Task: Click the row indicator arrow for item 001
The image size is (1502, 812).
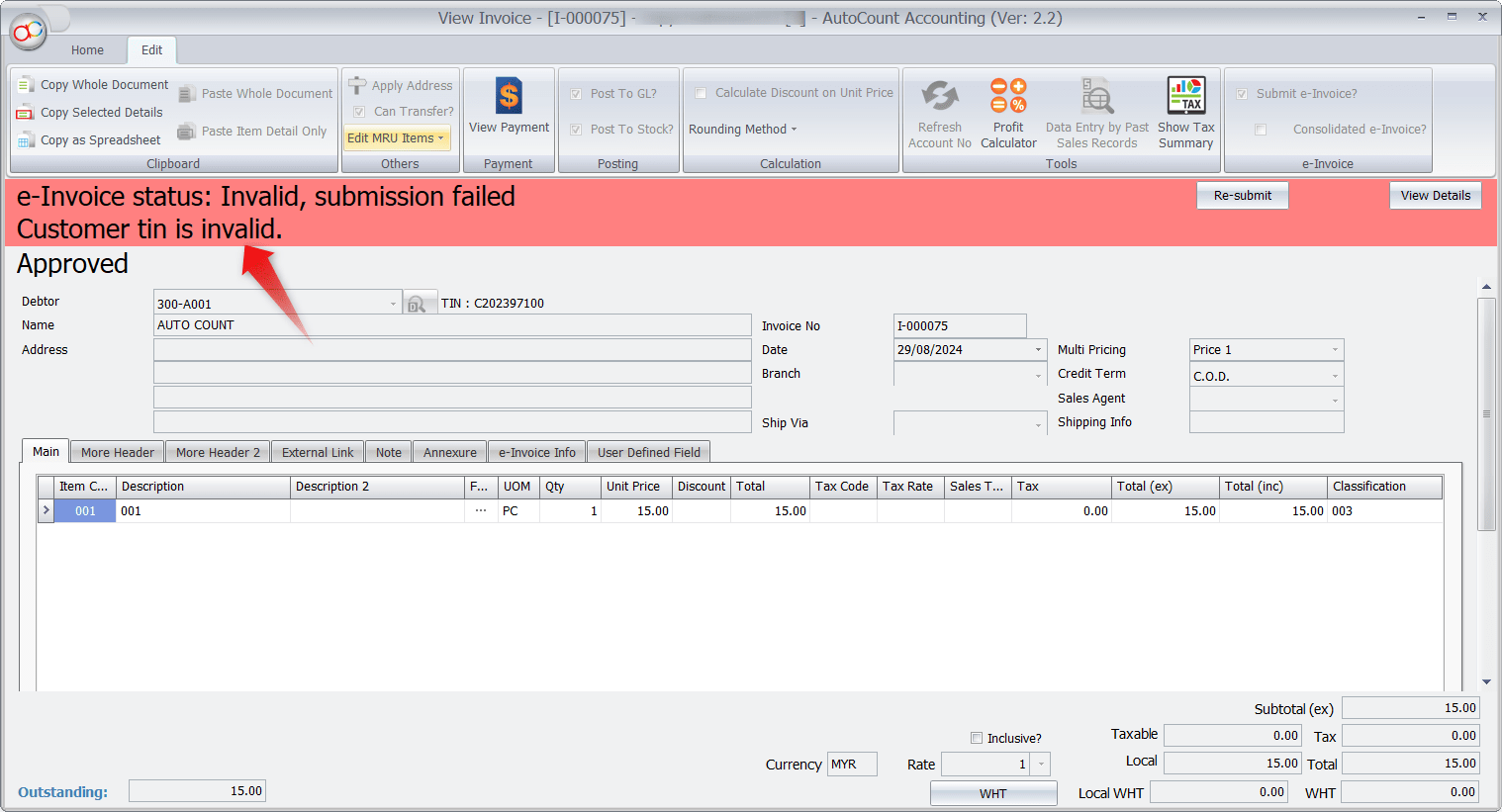Action: [46, 511]
